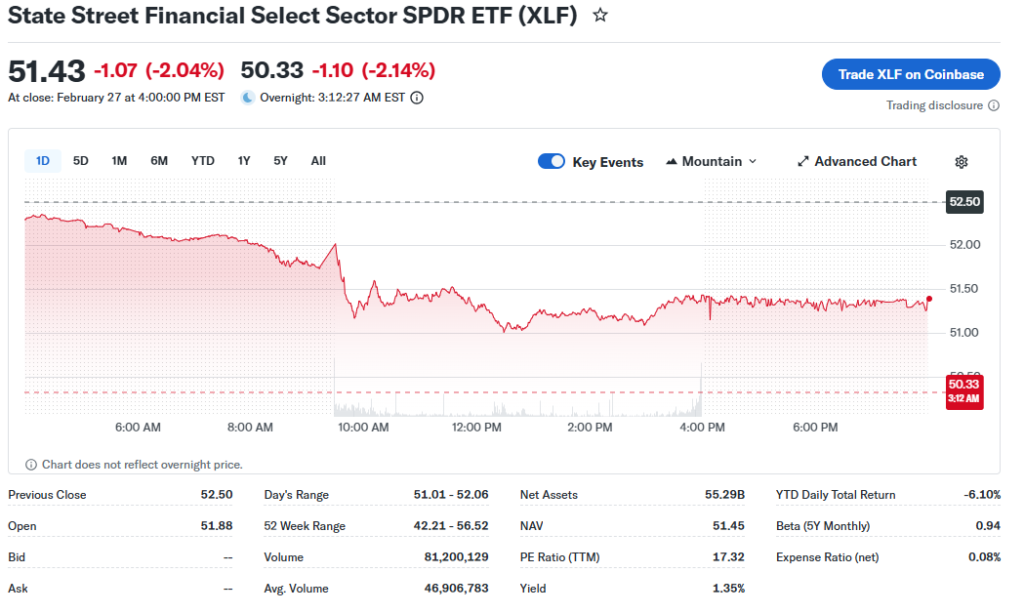Choose the 6M chart range

coord(159,161)
